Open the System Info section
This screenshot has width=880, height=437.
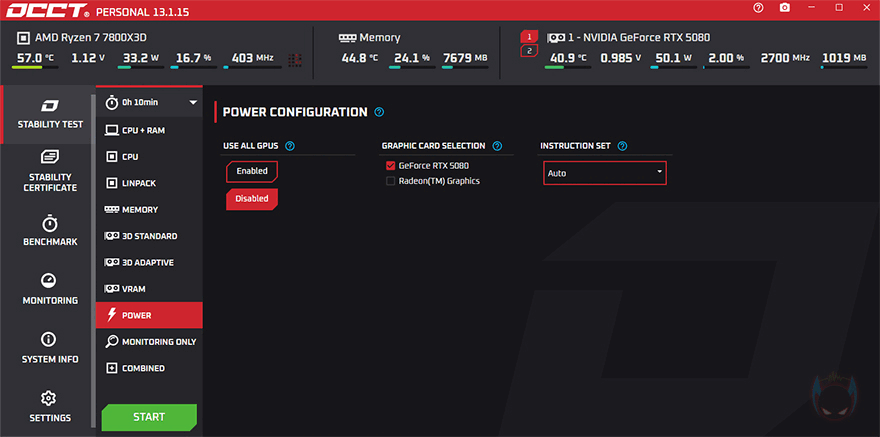[x=50, y=348]
